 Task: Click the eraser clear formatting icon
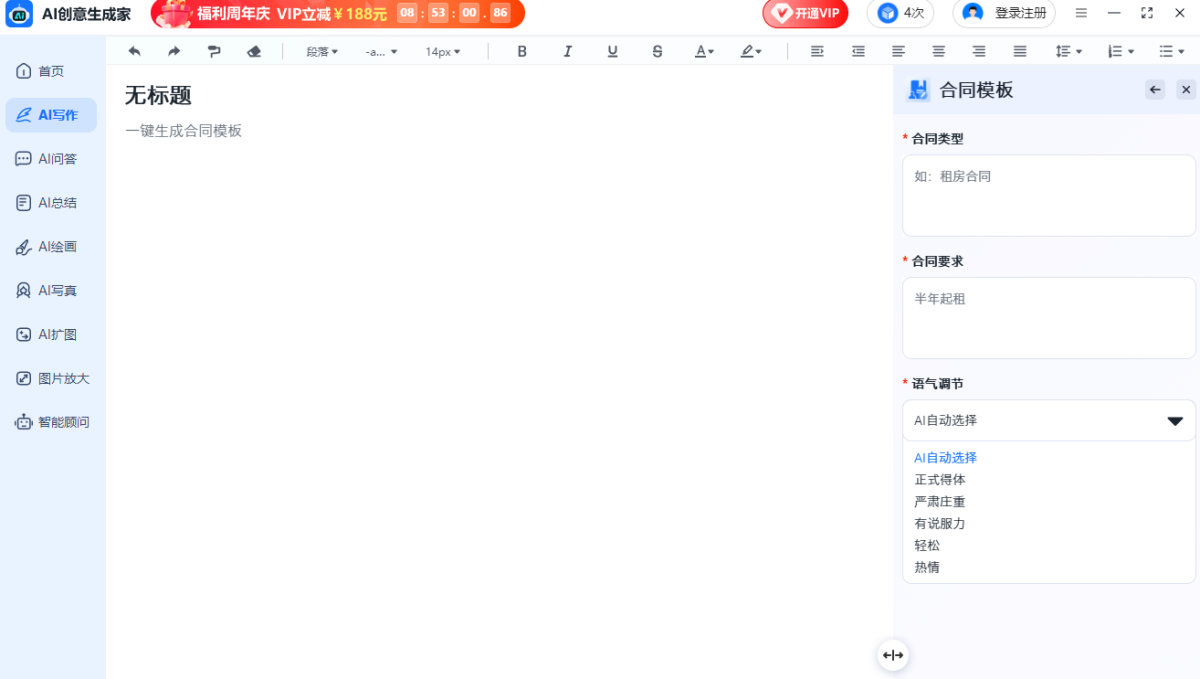[x=254, y=51]
